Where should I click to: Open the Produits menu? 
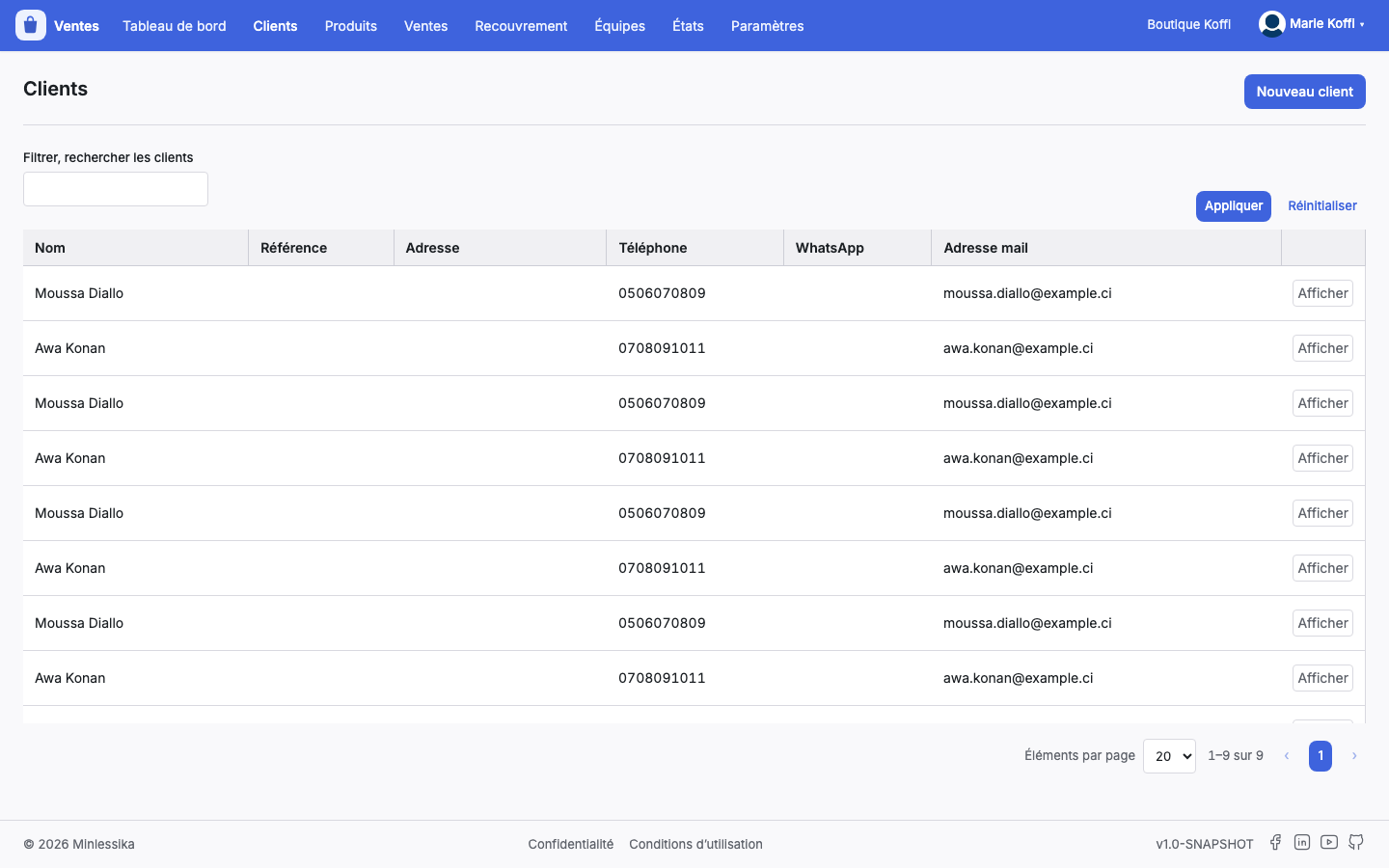tap(351, 26)
